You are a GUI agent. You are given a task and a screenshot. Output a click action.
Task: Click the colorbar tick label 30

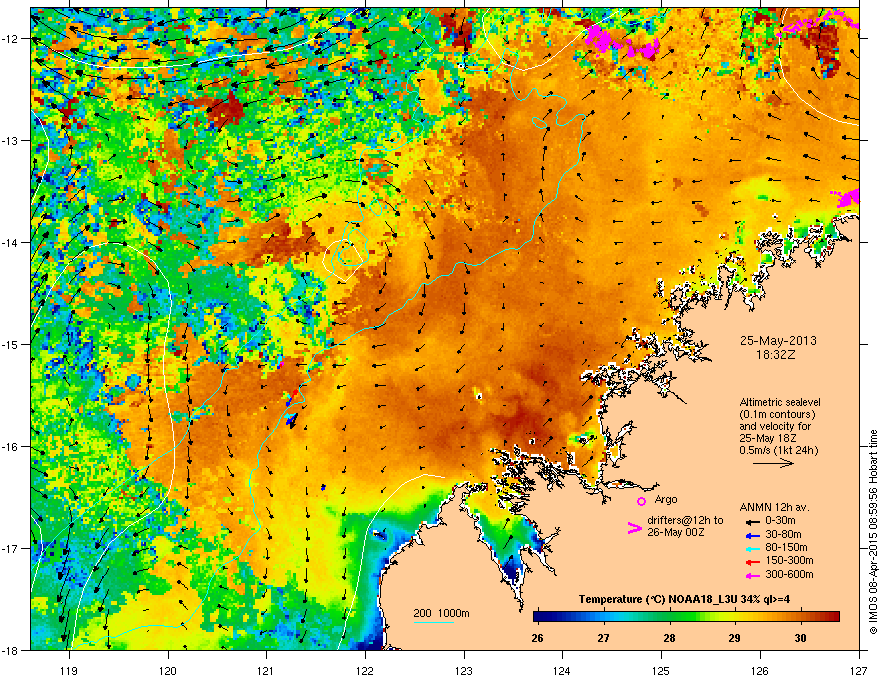(800, 638)
